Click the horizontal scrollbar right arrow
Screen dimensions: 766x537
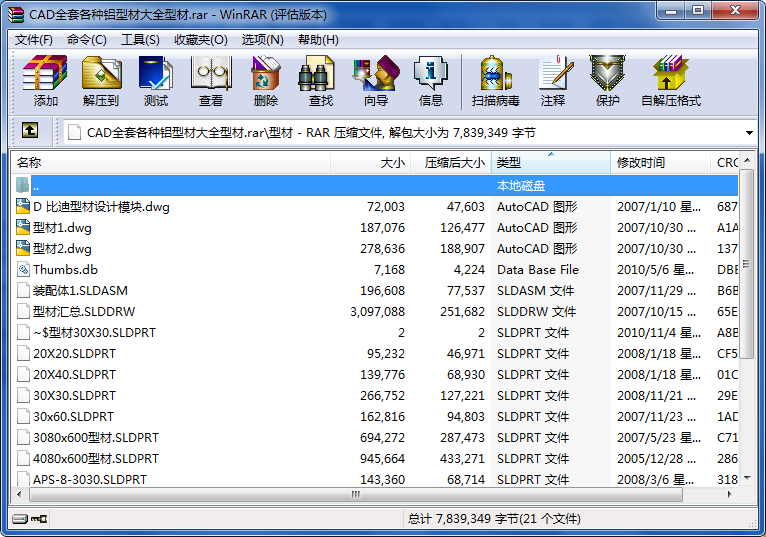(x=729, y=494)
